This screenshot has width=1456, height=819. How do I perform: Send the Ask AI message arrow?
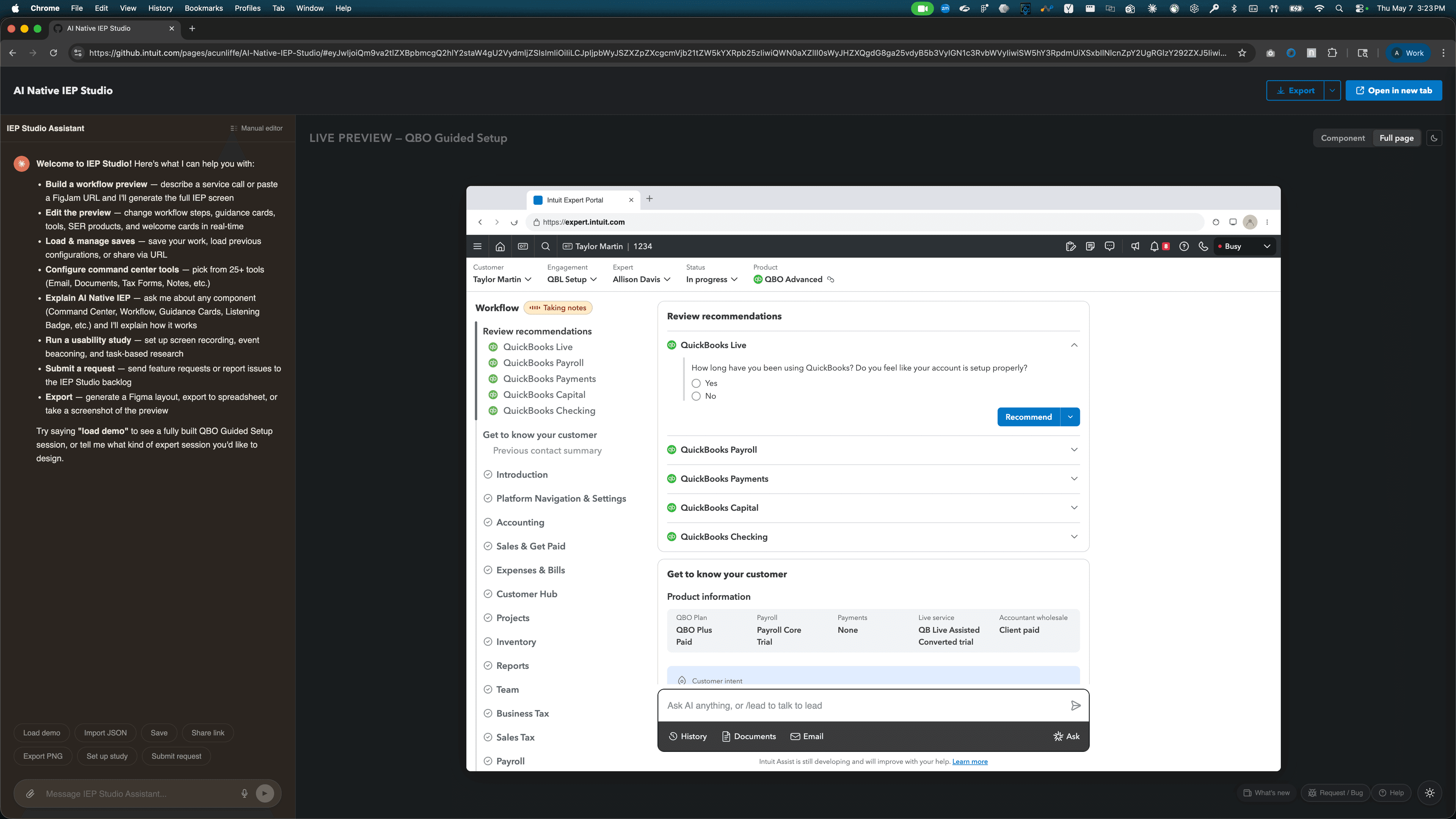click(1076, 705)
